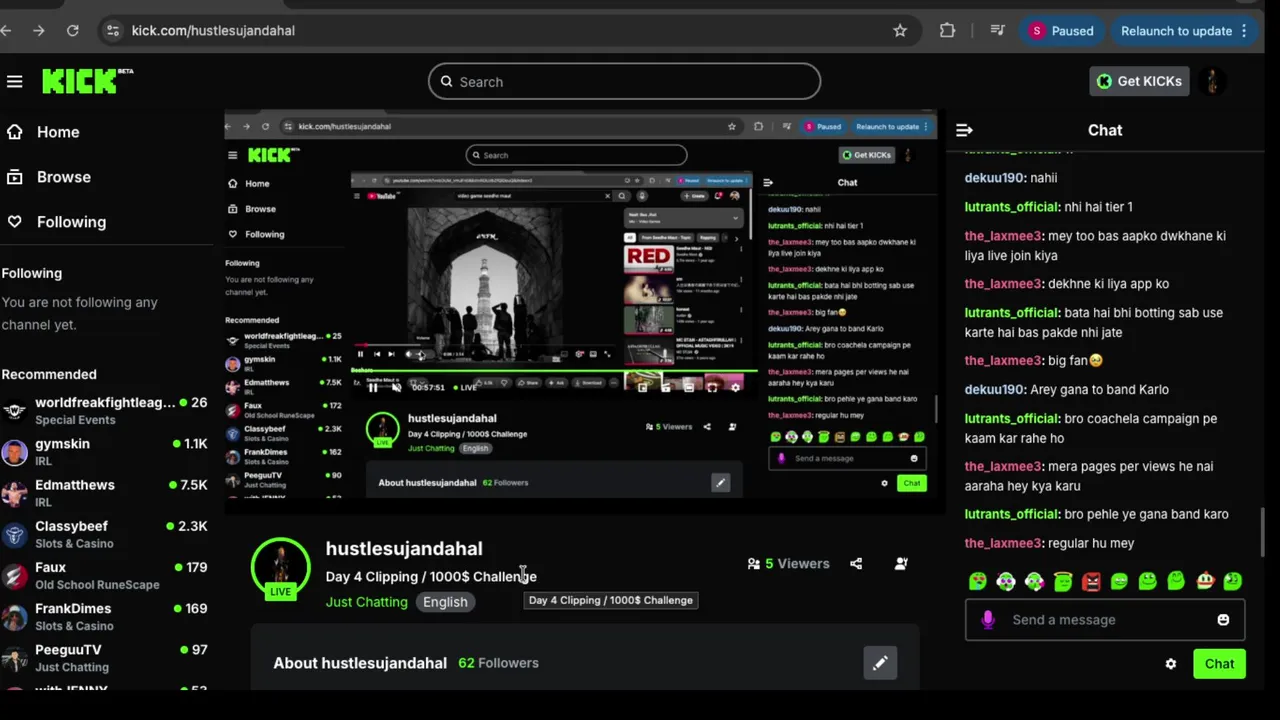Click the address bar URL
This screenshot has width=1280, height=720.
click(x=213, y=31)
